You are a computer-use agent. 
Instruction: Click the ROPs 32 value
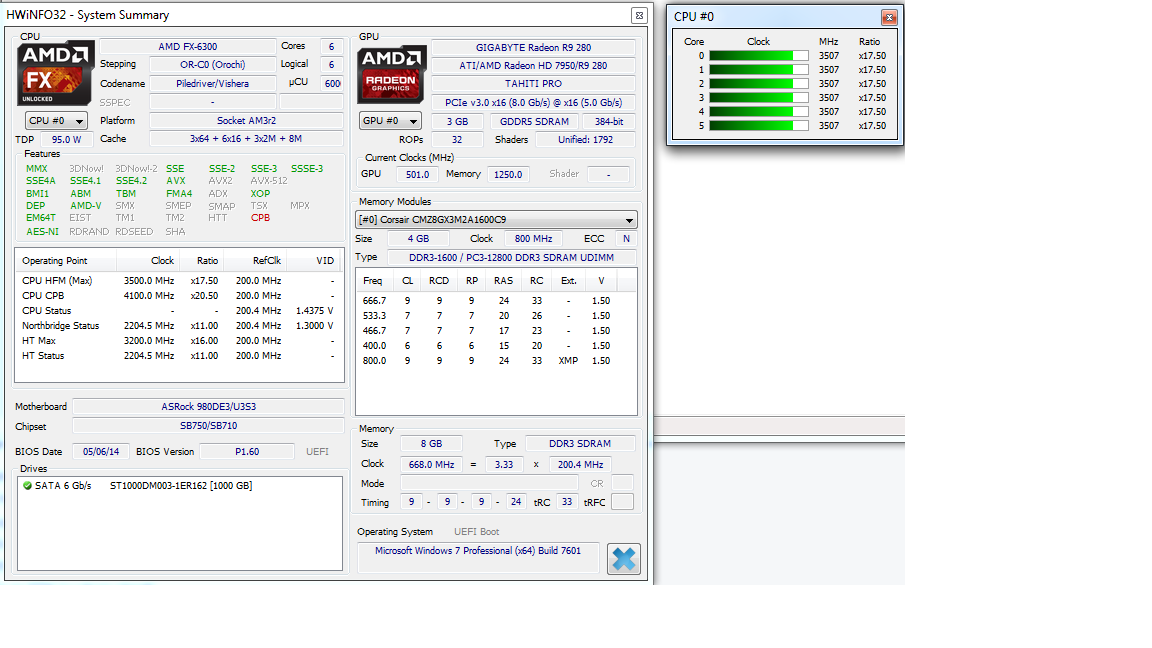tap(457, 140)
